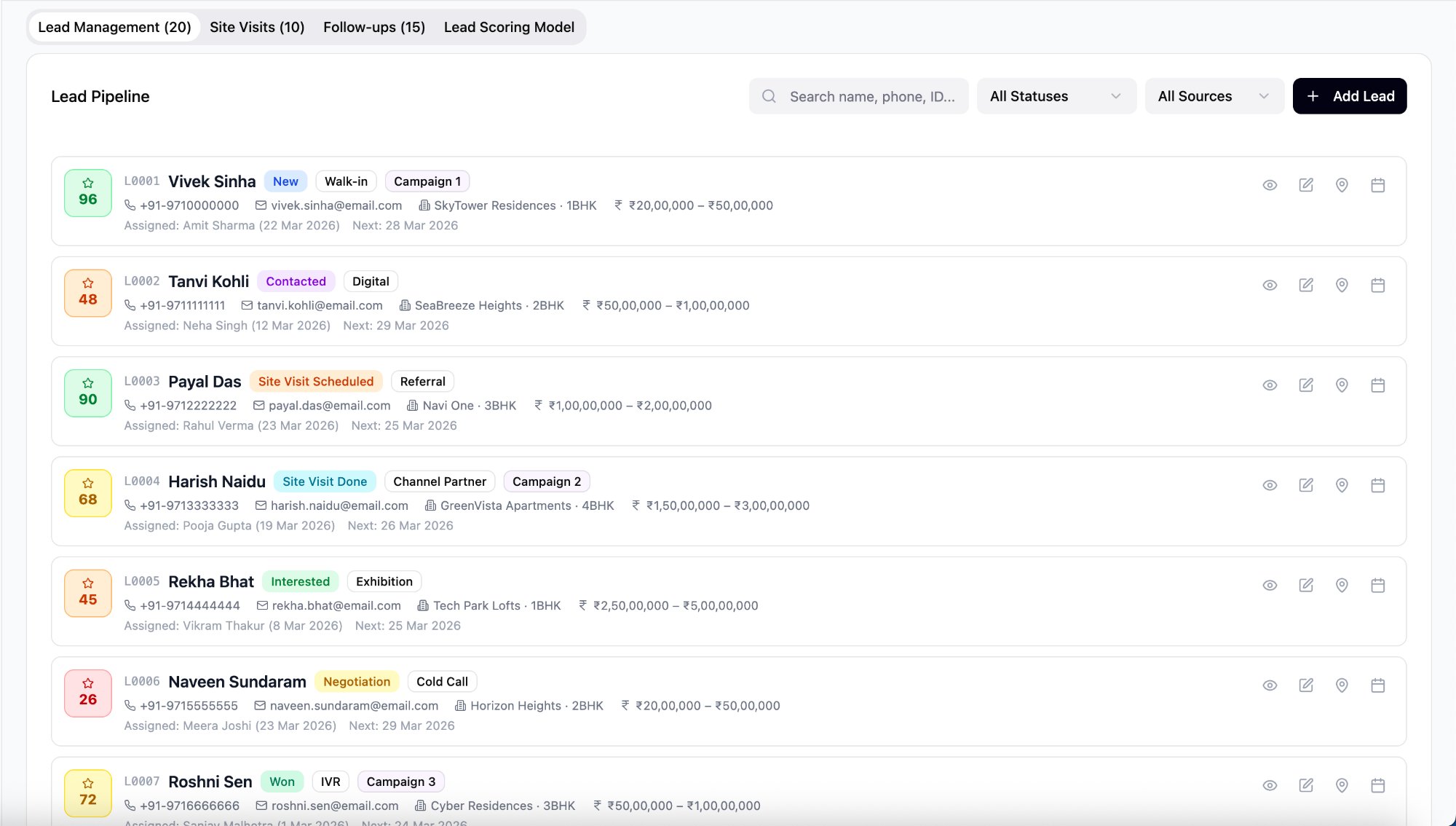Click Payal Das's score badge 90
This screenshot has width=1456, height=826.
88,393
